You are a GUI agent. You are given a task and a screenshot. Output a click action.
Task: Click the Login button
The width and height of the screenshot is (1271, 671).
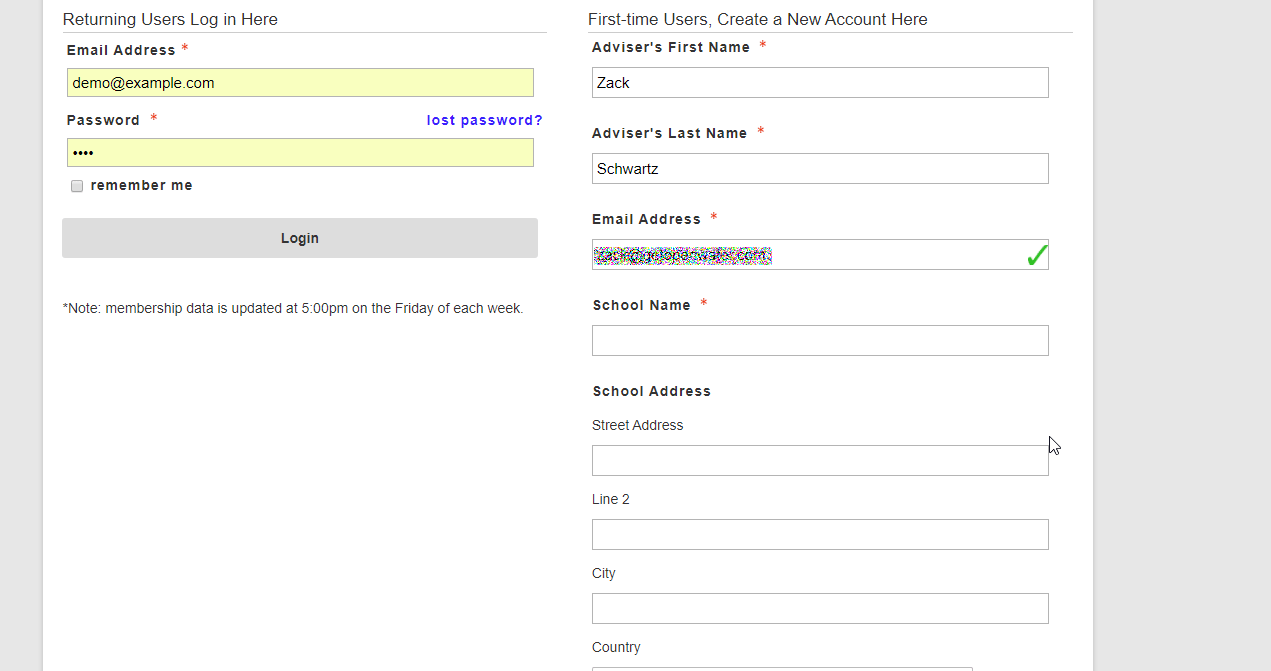[300, 238]
